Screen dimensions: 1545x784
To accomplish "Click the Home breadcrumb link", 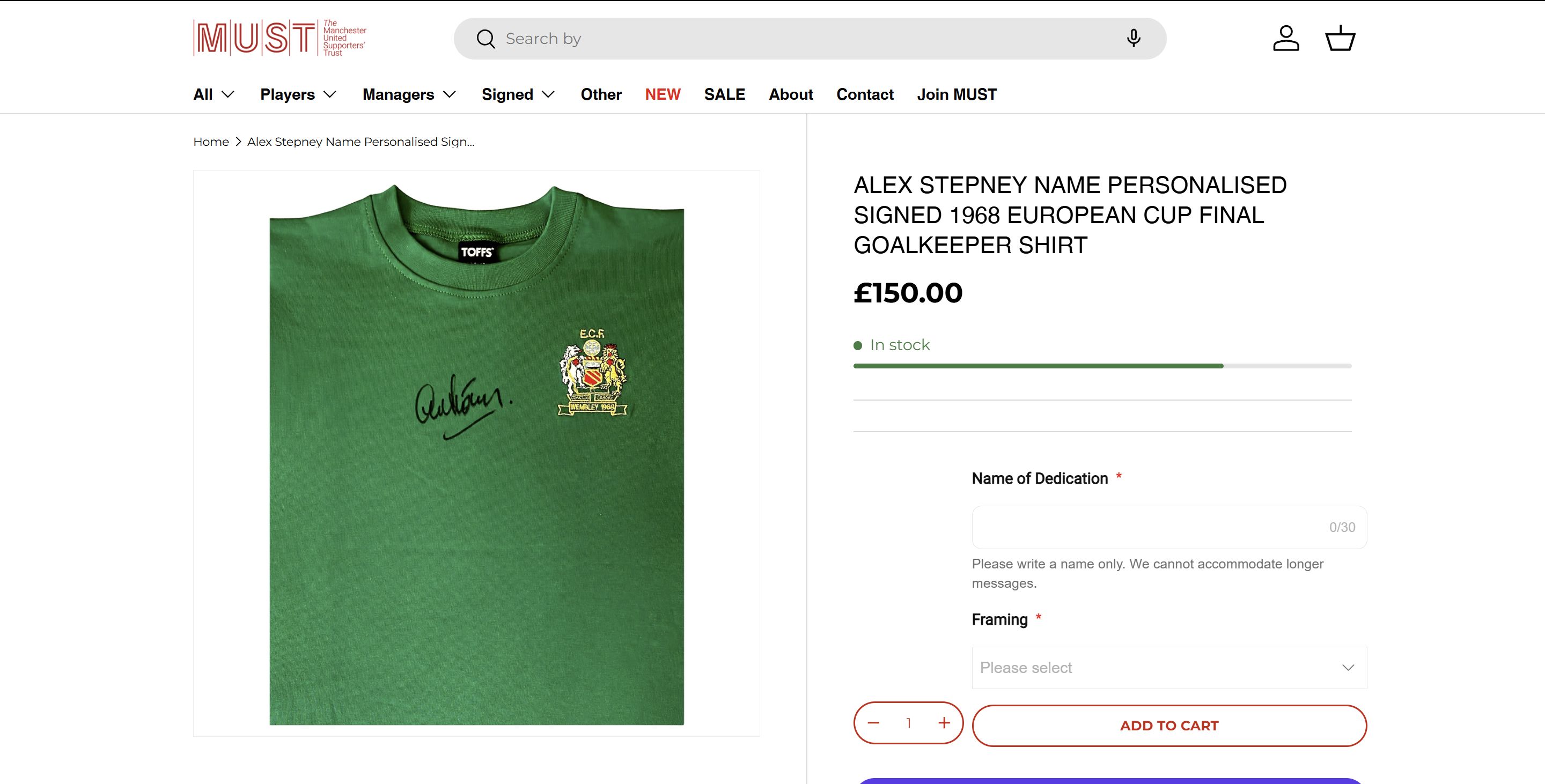I will [211, 142].
